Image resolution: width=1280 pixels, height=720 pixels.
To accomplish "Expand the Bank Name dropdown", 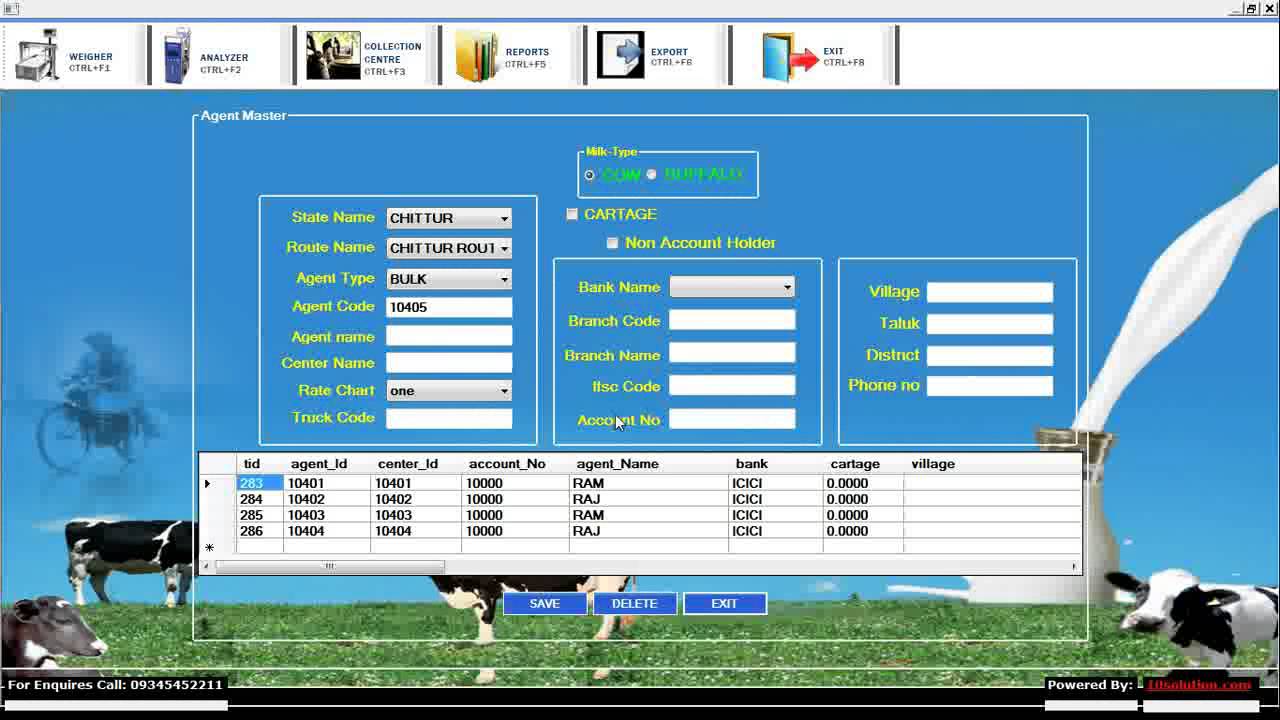I will pos(787,288).
